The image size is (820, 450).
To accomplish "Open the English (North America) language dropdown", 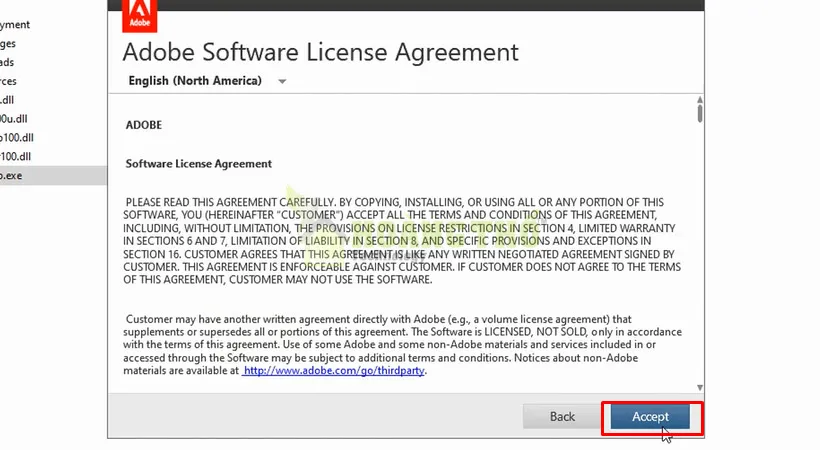I will coord(195,81).
